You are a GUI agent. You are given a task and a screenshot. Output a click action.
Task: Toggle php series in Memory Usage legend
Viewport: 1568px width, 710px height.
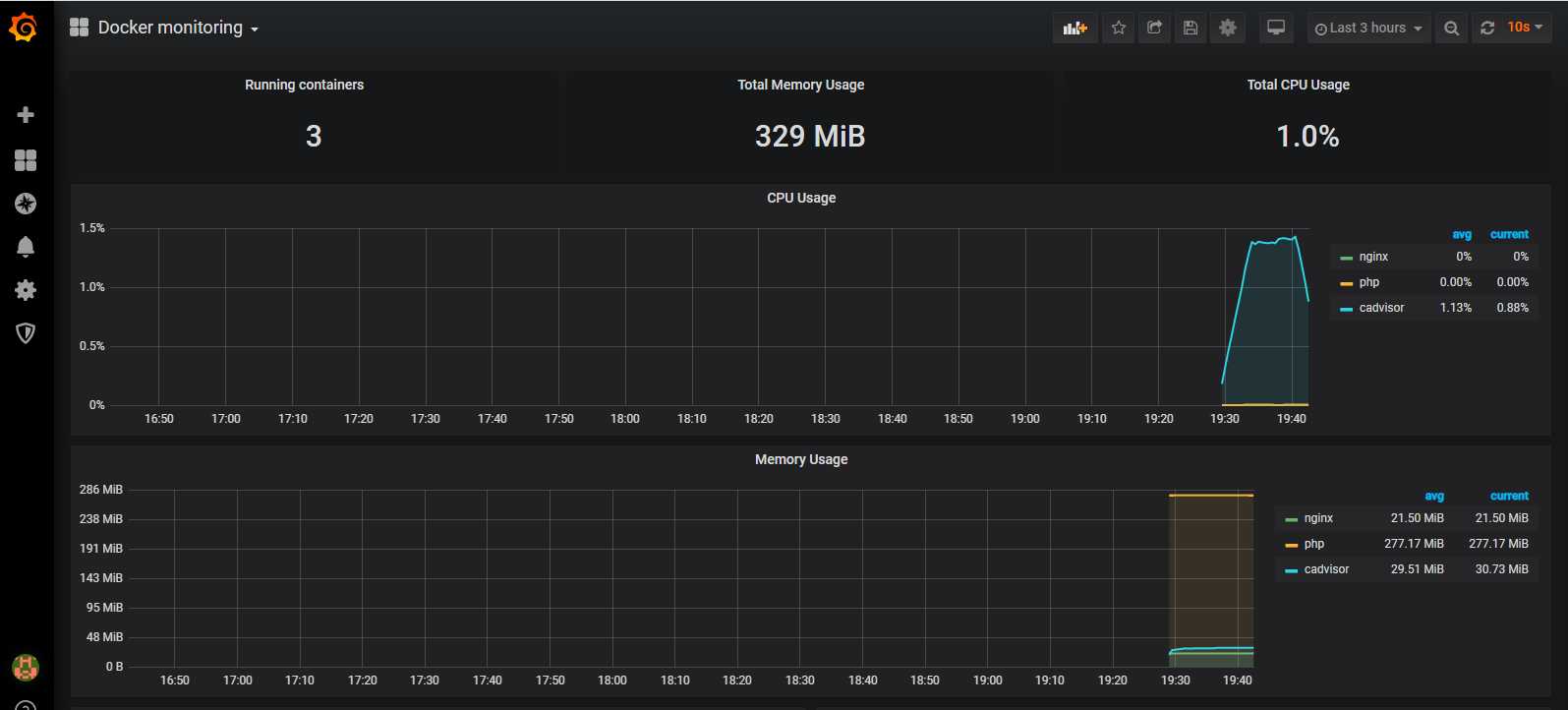click(1314, 544)
